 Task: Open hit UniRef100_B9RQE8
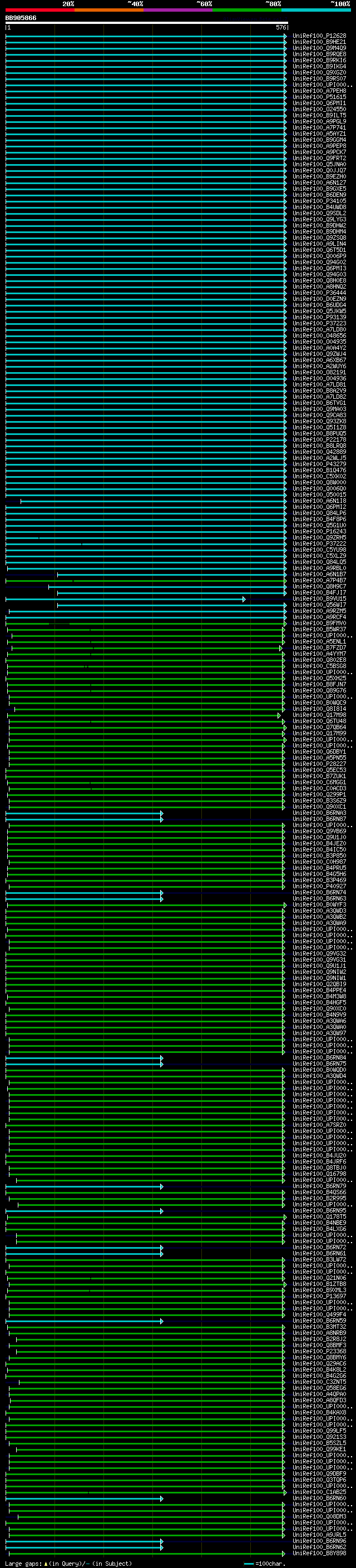click(x=319, y=54)
